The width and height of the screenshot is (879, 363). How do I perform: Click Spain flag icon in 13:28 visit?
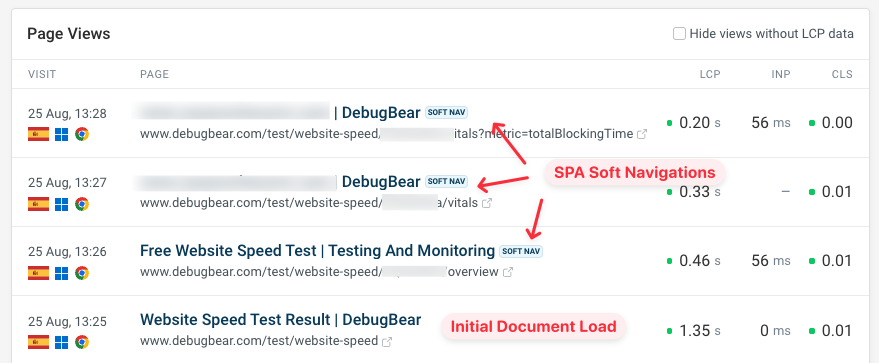coord(38,134)
